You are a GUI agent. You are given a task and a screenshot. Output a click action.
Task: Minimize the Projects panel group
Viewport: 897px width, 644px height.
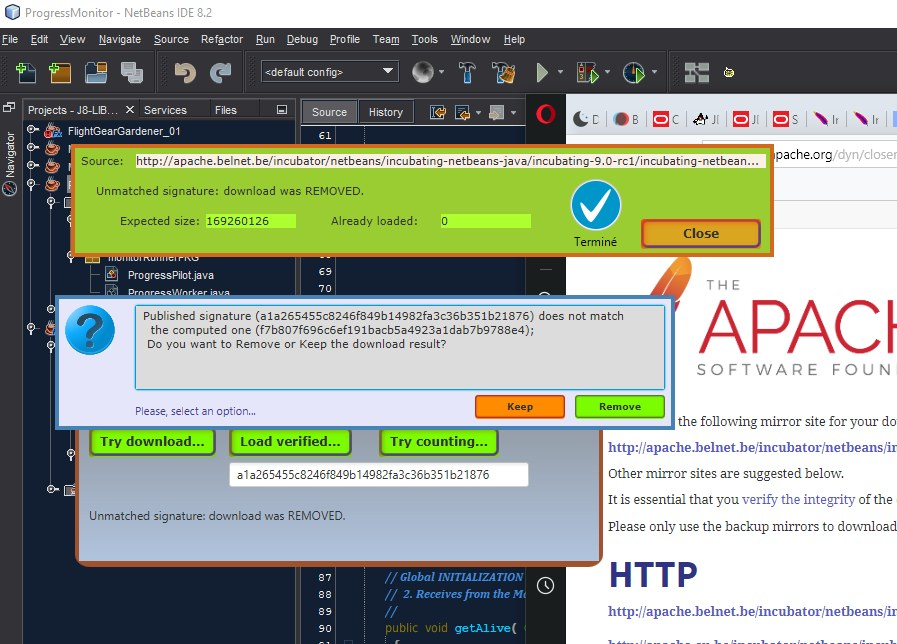point(282,110)
